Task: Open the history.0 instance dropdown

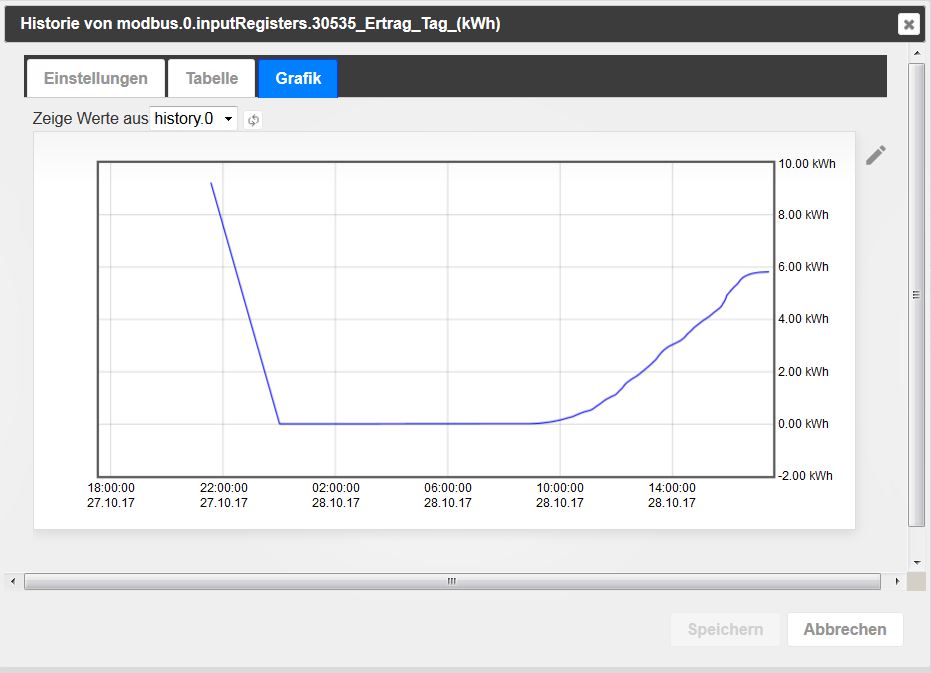Action: point(194,119)
